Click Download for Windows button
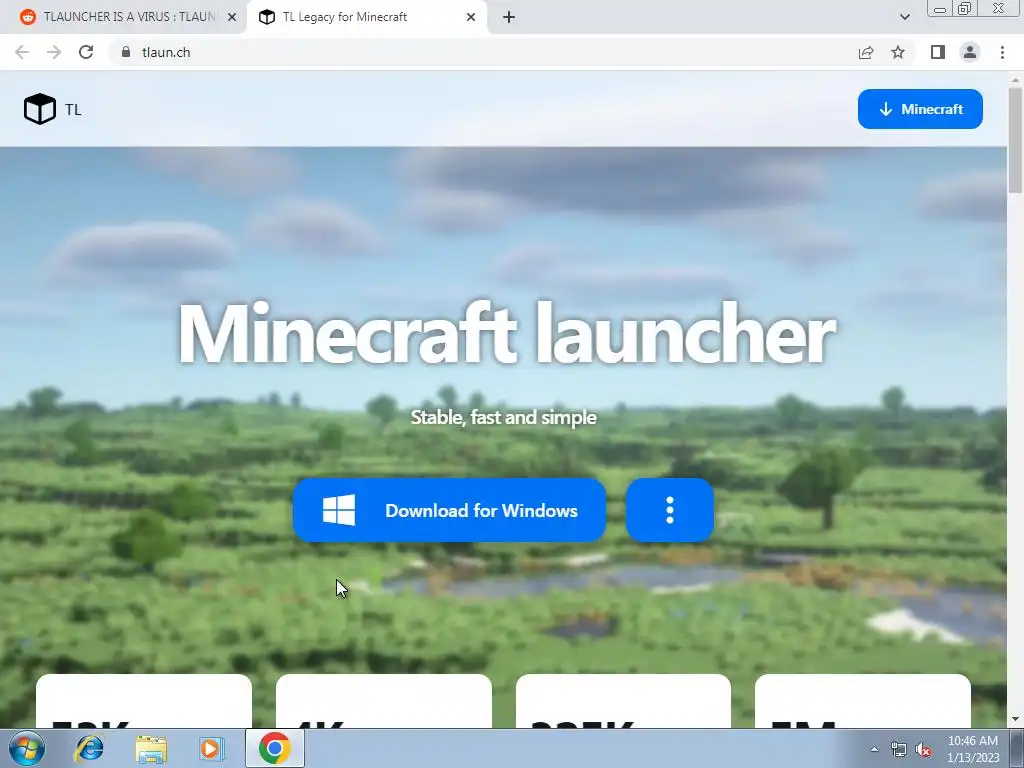 449,510
